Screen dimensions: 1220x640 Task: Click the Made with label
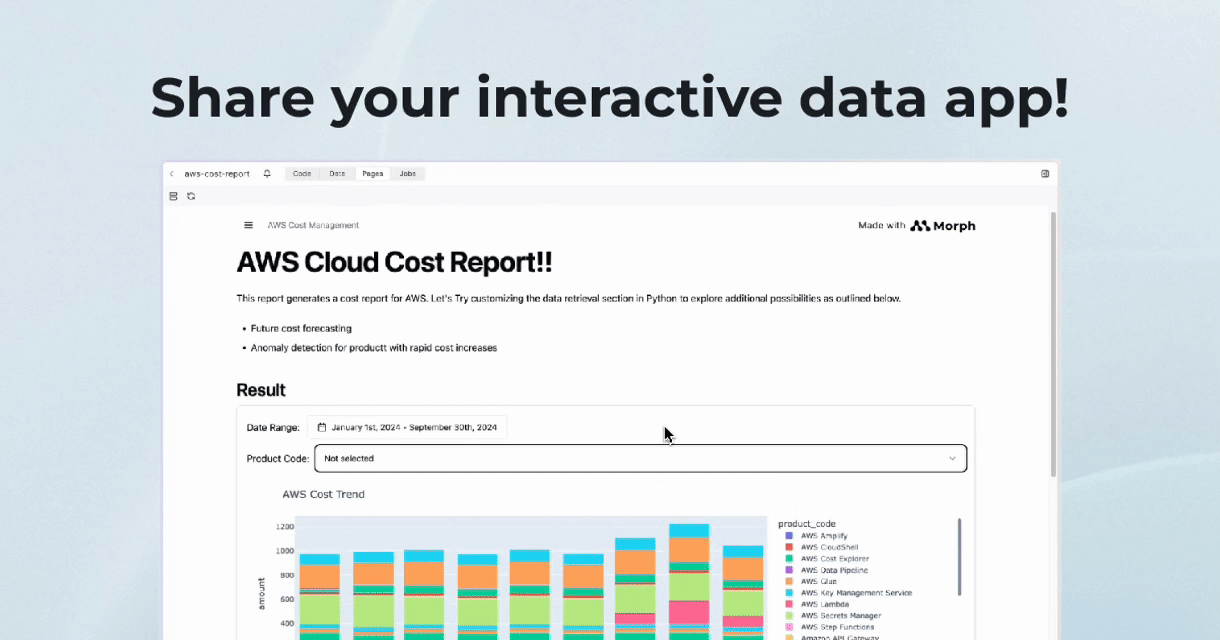pos(881,226)
